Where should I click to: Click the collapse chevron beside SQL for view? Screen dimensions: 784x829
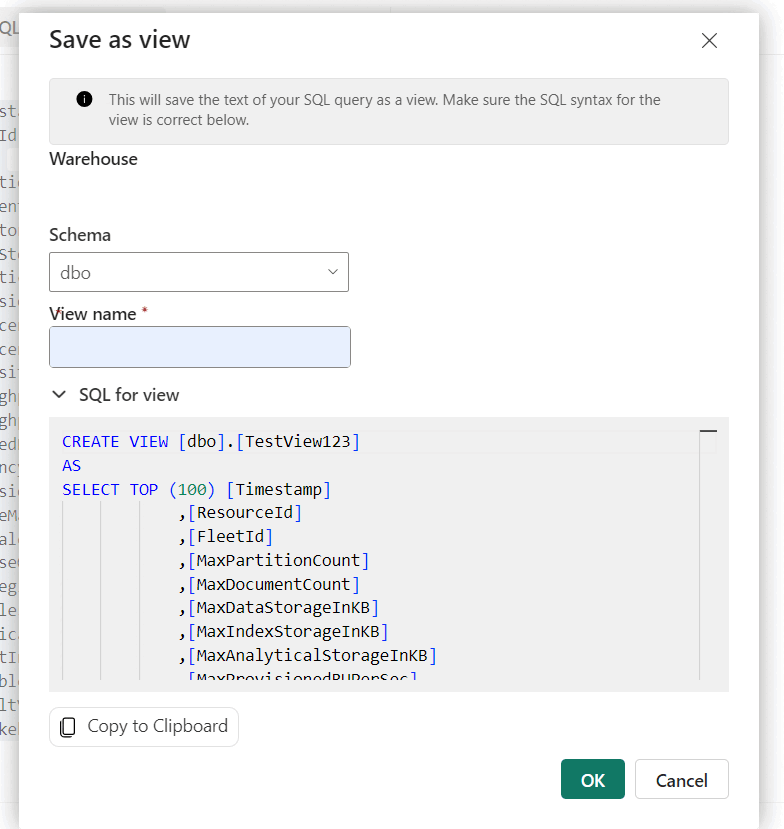[x=58, y=394]
